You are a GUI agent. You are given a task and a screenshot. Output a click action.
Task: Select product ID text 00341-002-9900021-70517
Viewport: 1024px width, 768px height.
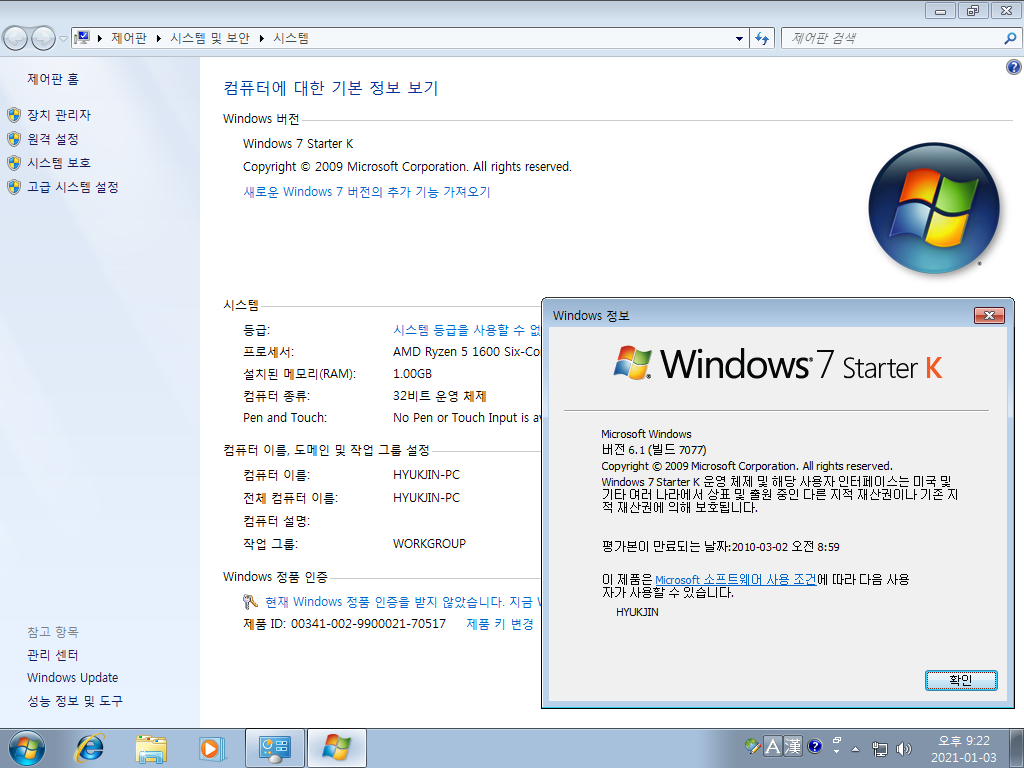point(368,624)
